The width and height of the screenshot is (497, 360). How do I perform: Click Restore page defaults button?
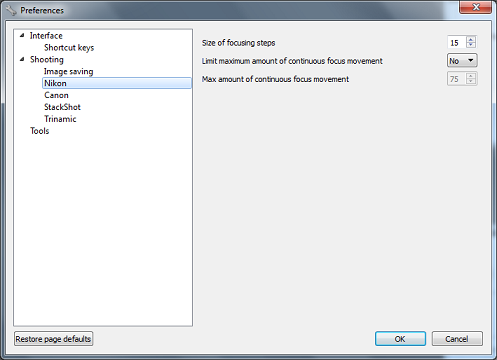point(53,339)
